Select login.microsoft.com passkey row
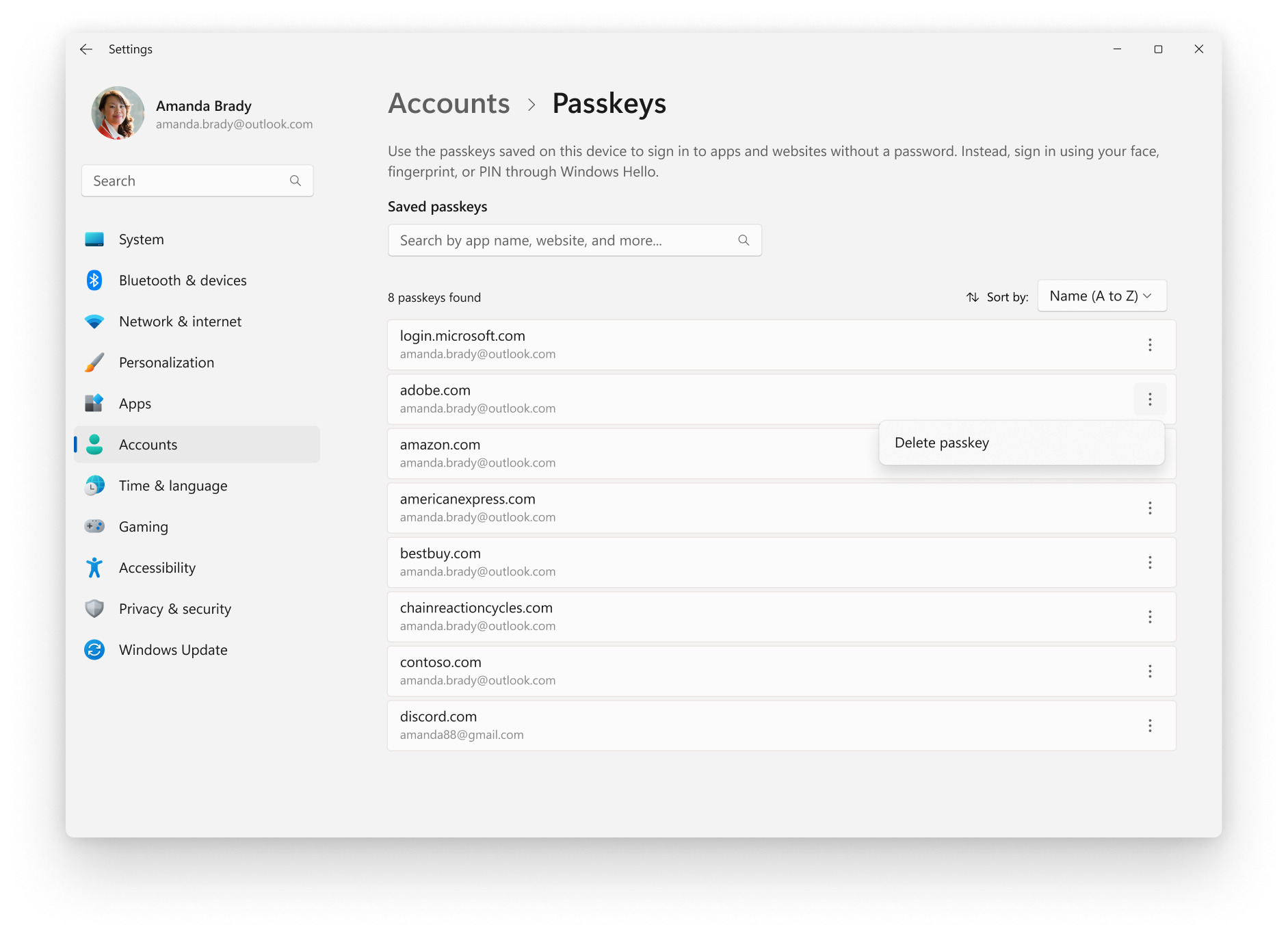This screenshot has width=1288, height=936. pyautogui.click(x=781, y=345)
